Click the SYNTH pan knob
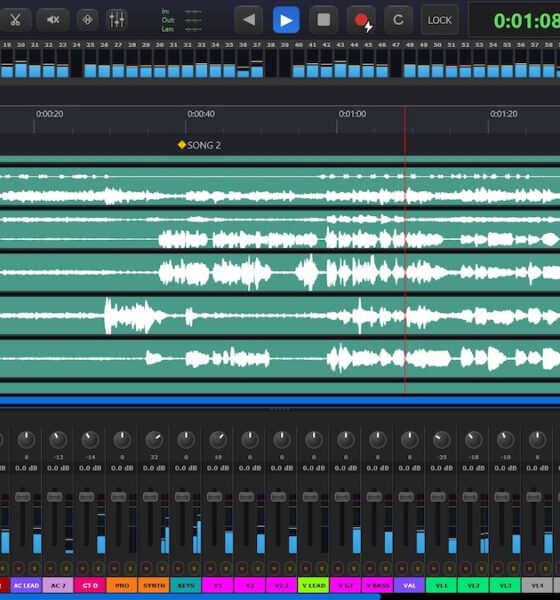560x600 pixels. (154, 440)
